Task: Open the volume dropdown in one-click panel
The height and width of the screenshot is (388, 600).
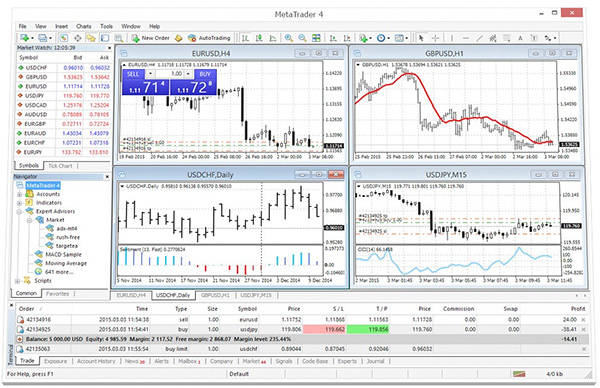Action: point(188,74)
